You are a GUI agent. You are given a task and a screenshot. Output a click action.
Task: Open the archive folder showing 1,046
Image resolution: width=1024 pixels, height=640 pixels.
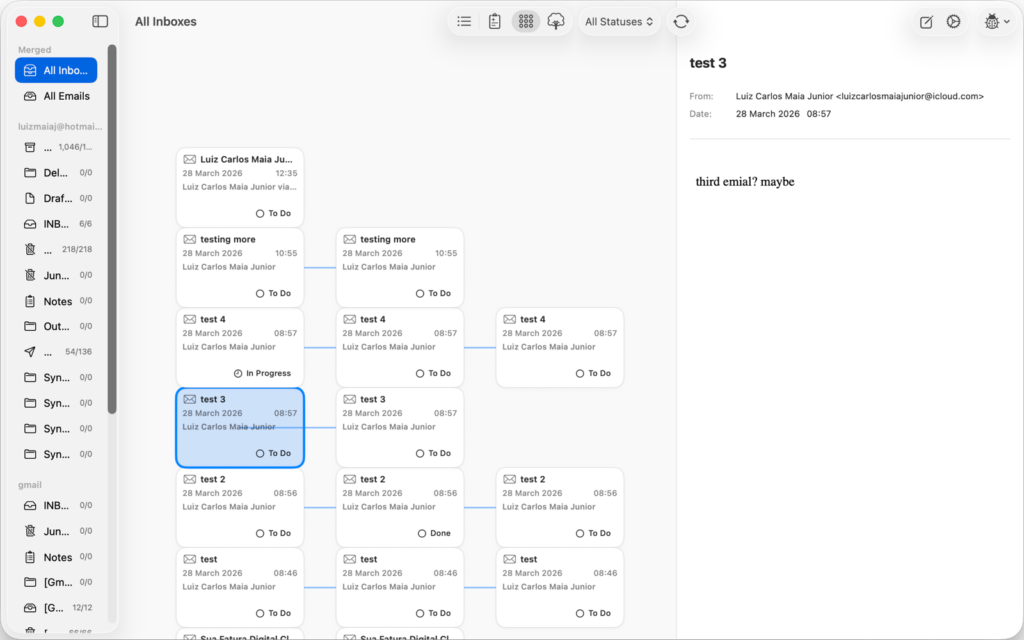[56, 148]
